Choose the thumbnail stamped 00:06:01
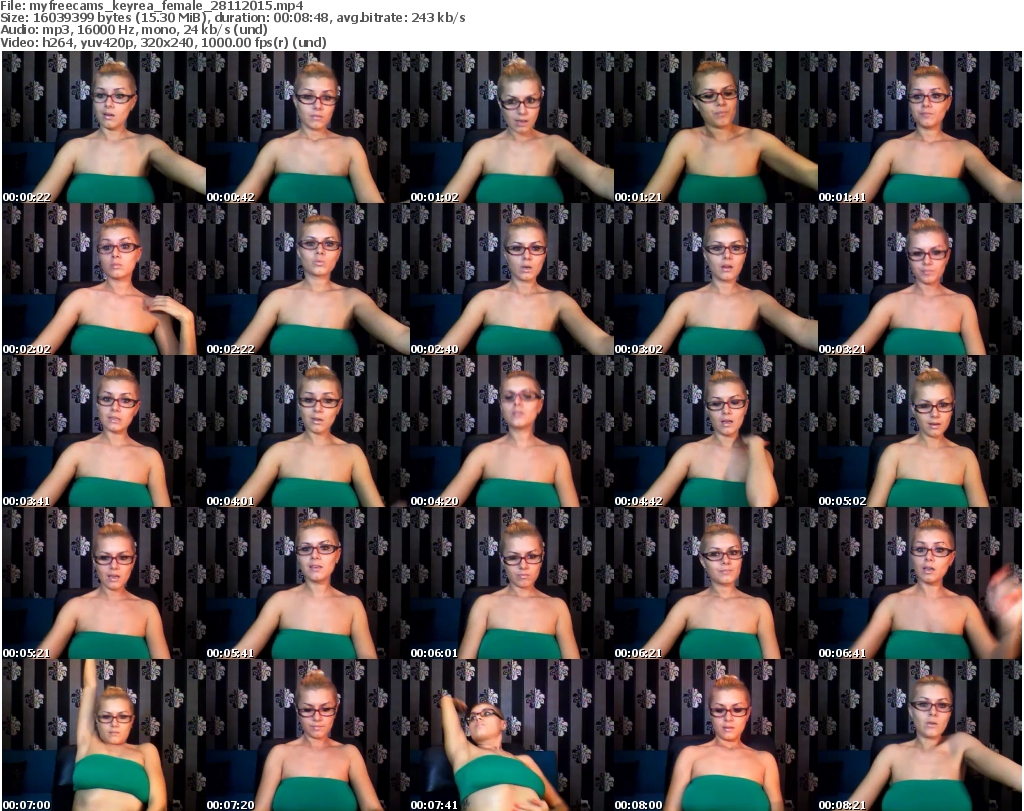 click(x=511, y=583)
